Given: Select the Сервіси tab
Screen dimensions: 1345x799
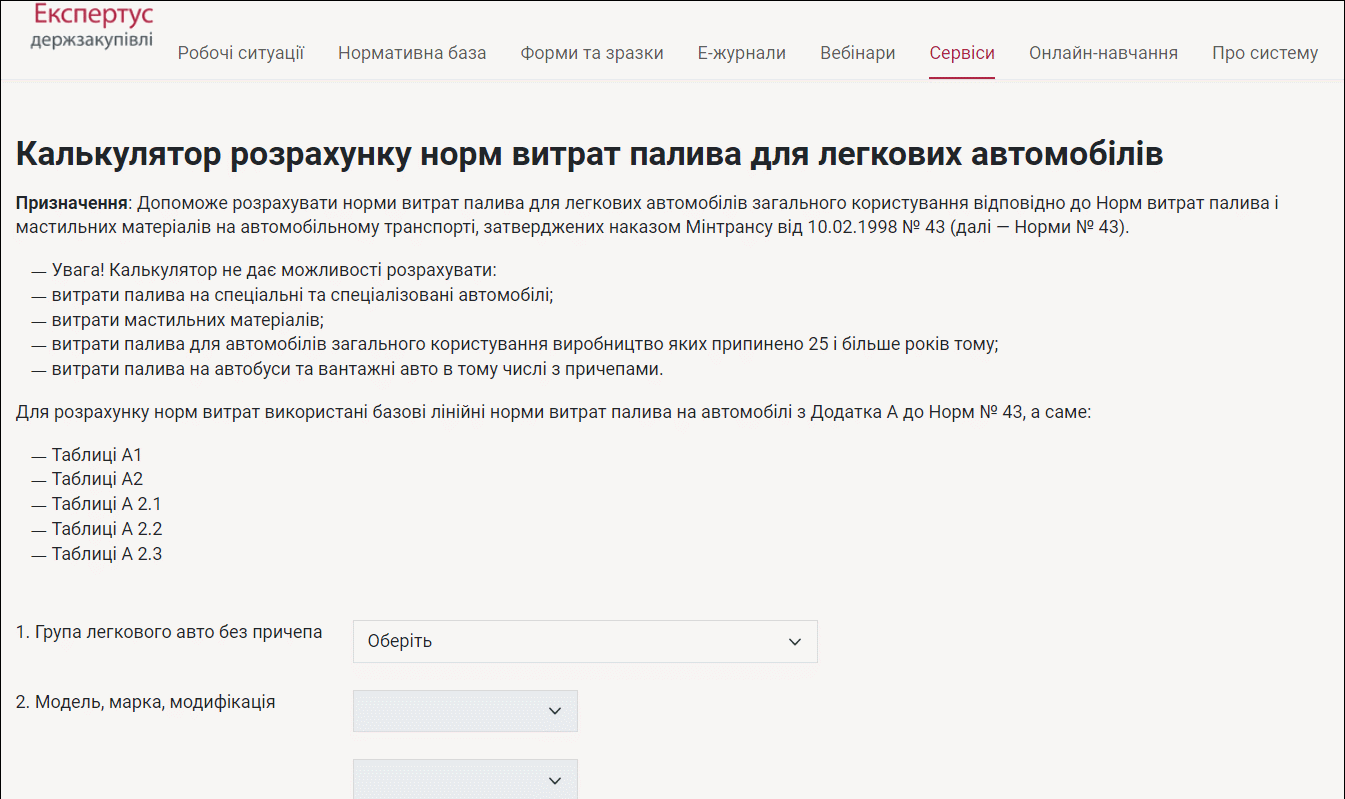Looking at the screenshot, I should point(961,53).
